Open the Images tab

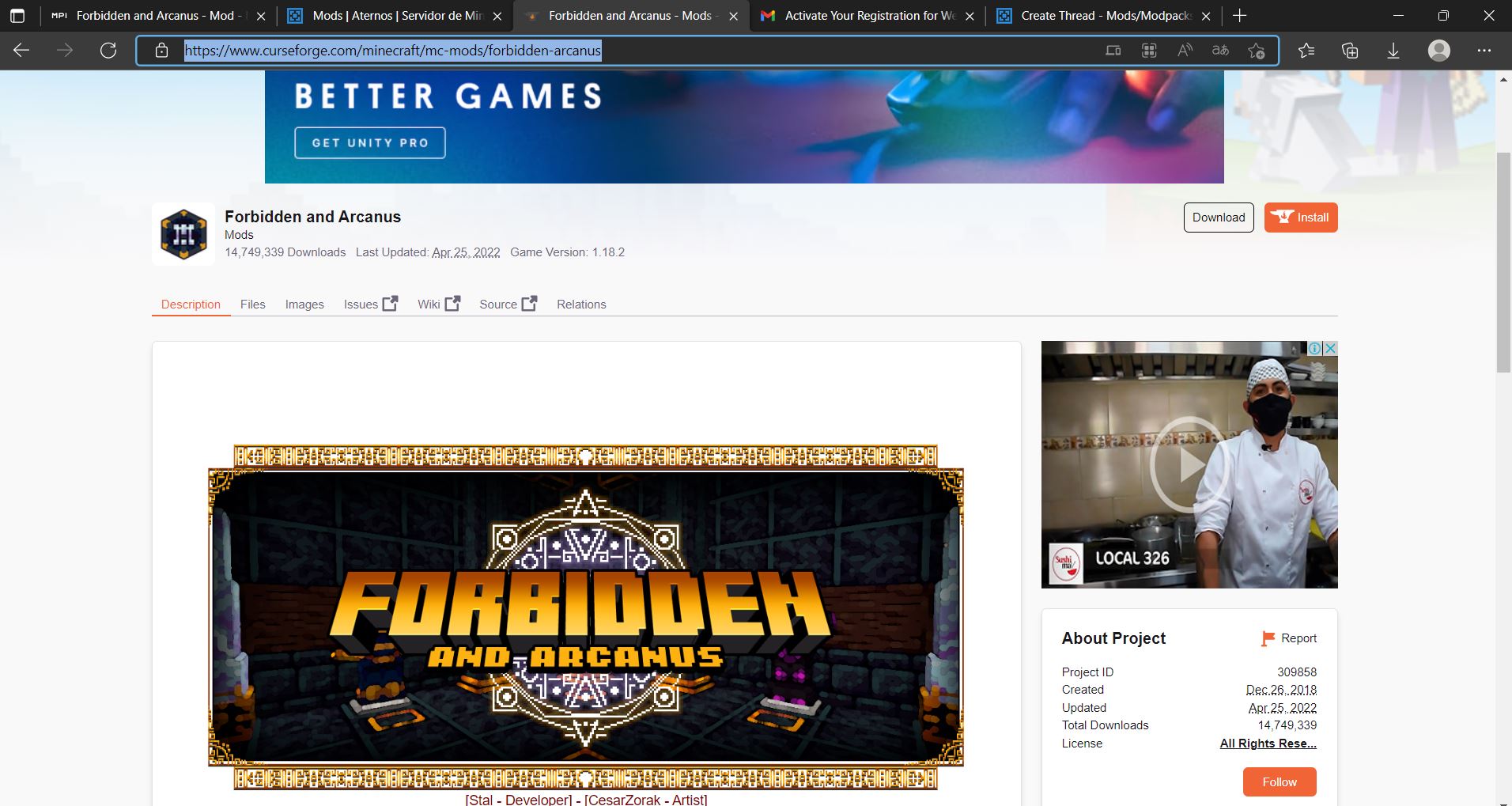[x=304, y=305]
